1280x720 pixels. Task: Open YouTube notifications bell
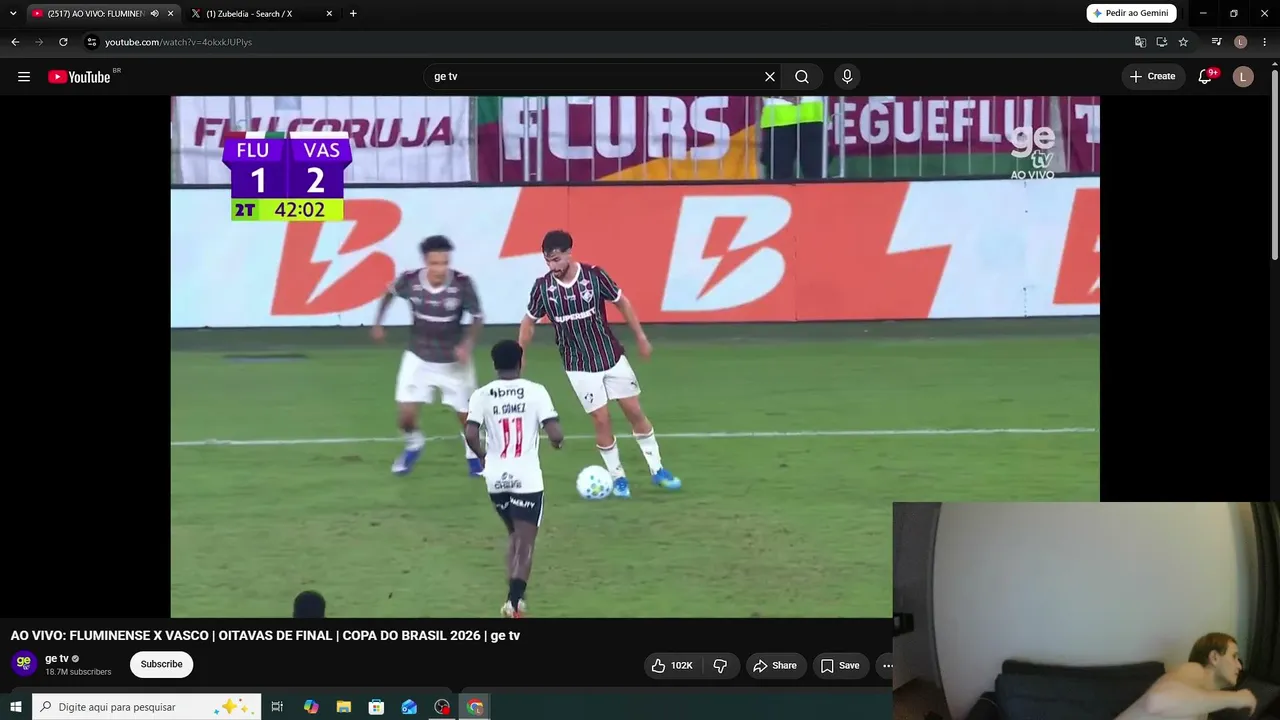[x=1206, y=77]
